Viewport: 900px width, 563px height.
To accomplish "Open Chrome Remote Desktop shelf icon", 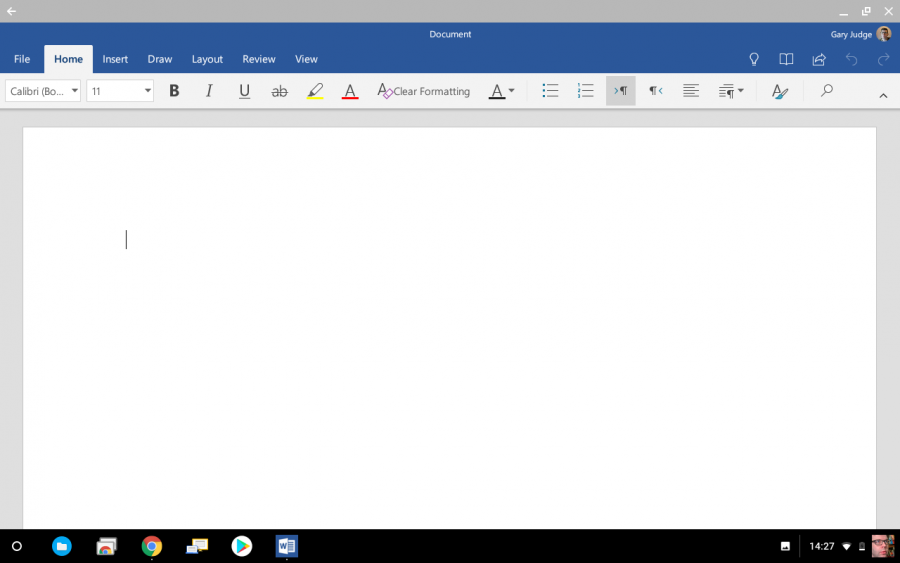I will tap(197, 546).
